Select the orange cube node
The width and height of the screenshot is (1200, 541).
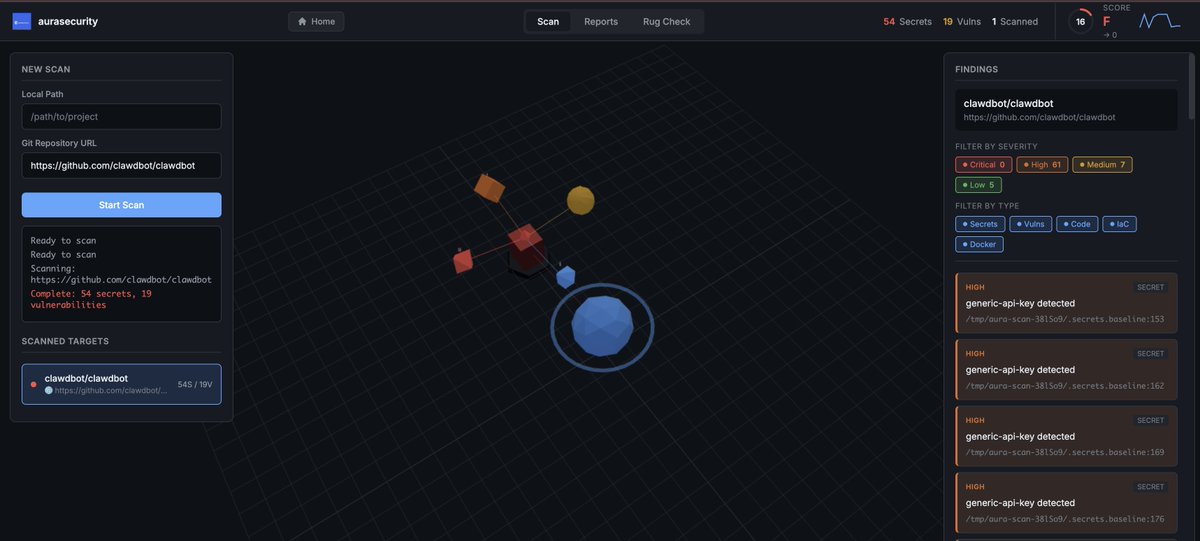coord(489,187)
